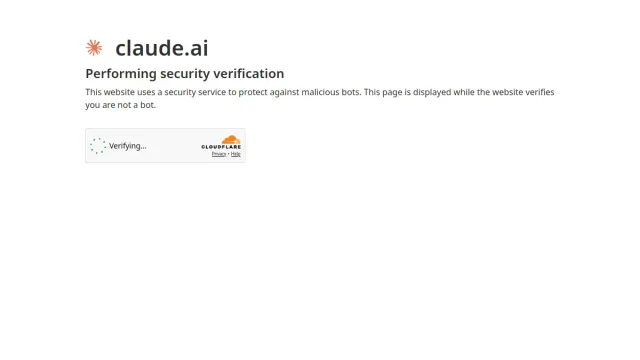Click the words "This page is displayed"
The image size is (640, 360).
point(407,92)
